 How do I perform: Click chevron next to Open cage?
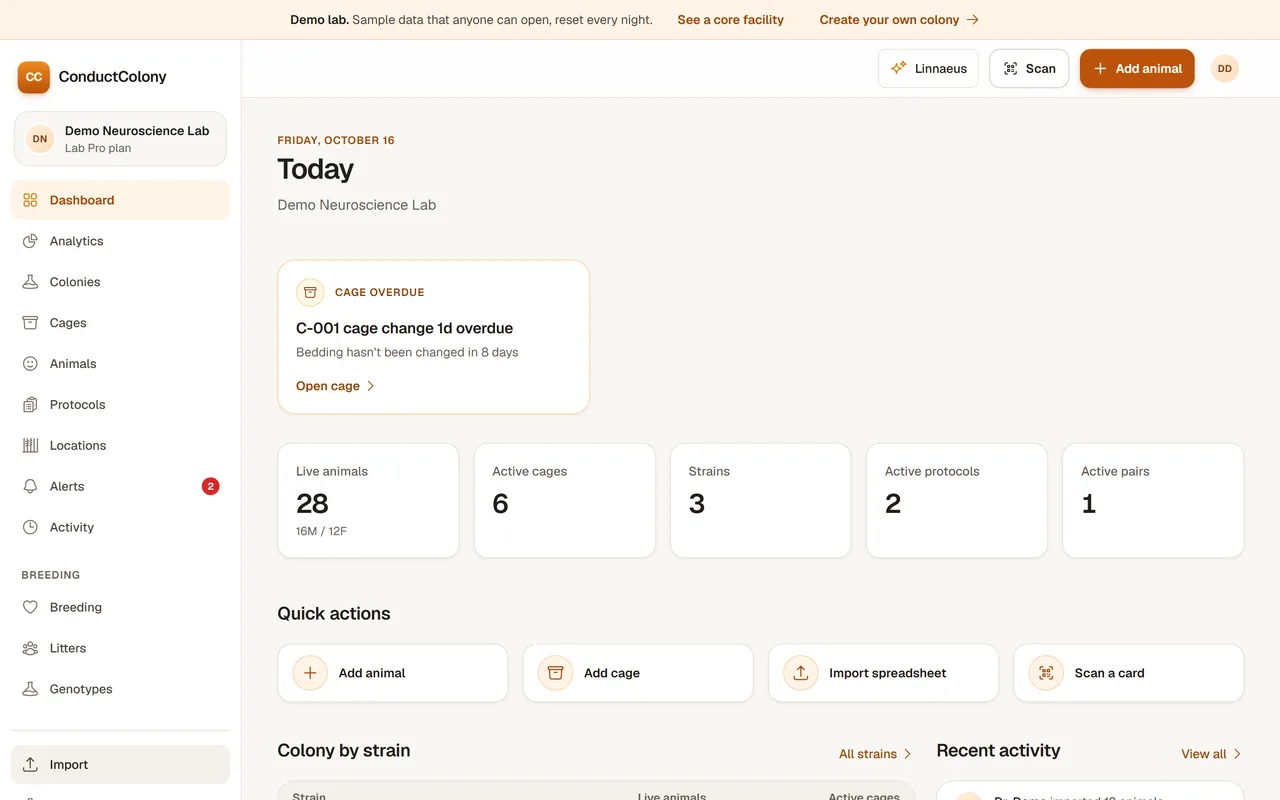click(371, 386)
